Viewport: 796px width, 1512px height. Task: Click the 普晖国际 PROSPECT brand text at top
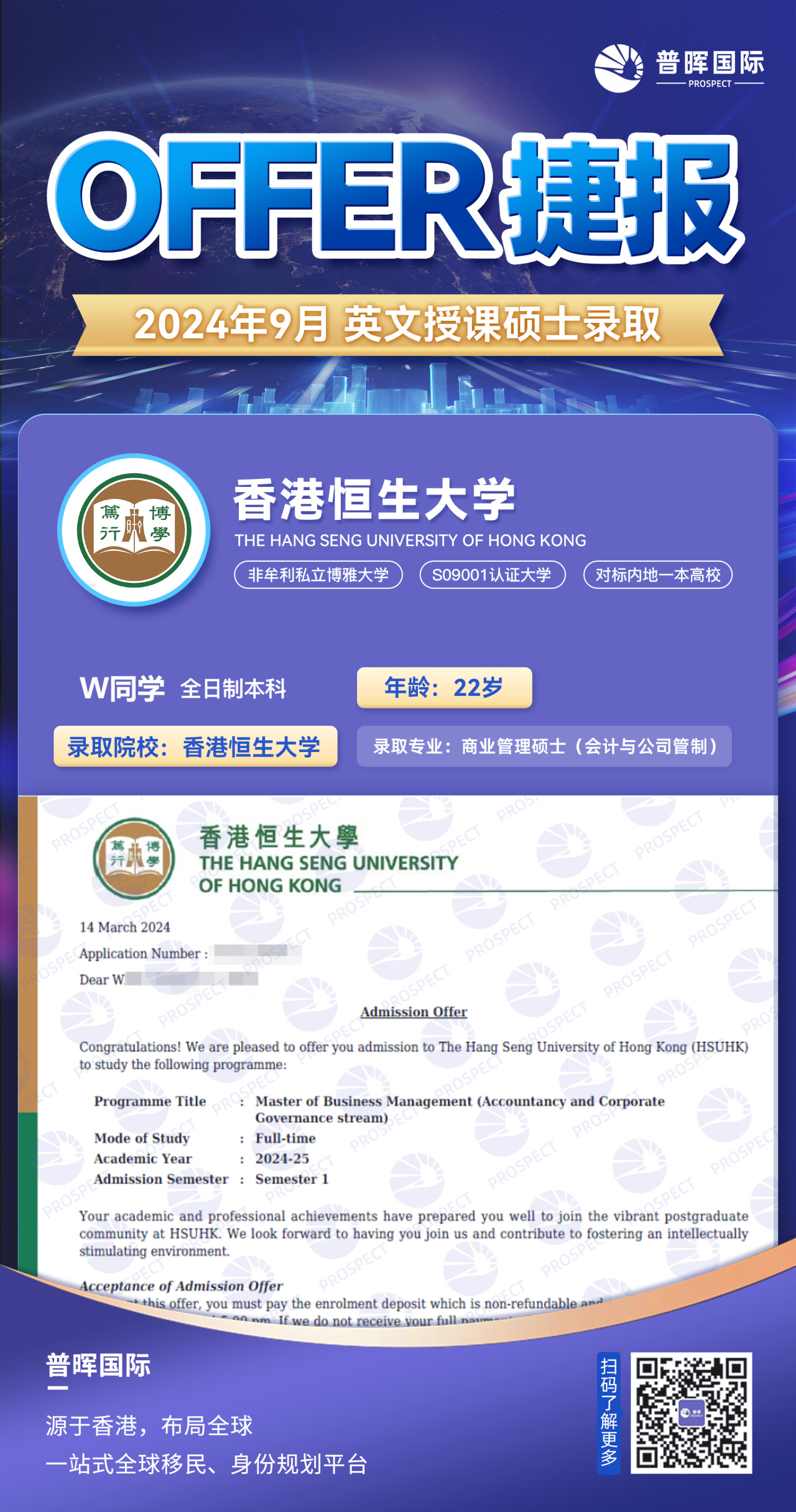[710, 68]
